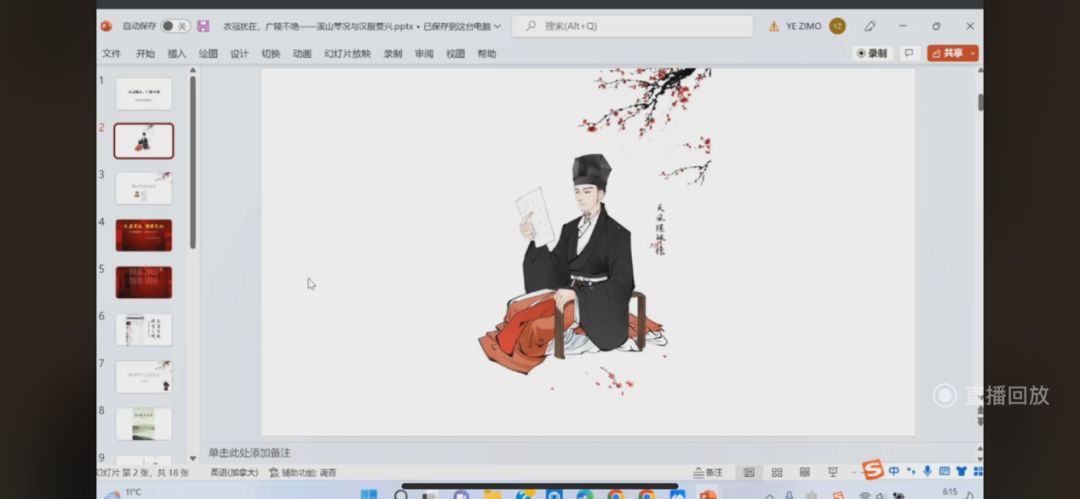The width and height of the screenshot is (1080, 499).
Task: Select slide 8 thumbnail
Action: point(144,424)
